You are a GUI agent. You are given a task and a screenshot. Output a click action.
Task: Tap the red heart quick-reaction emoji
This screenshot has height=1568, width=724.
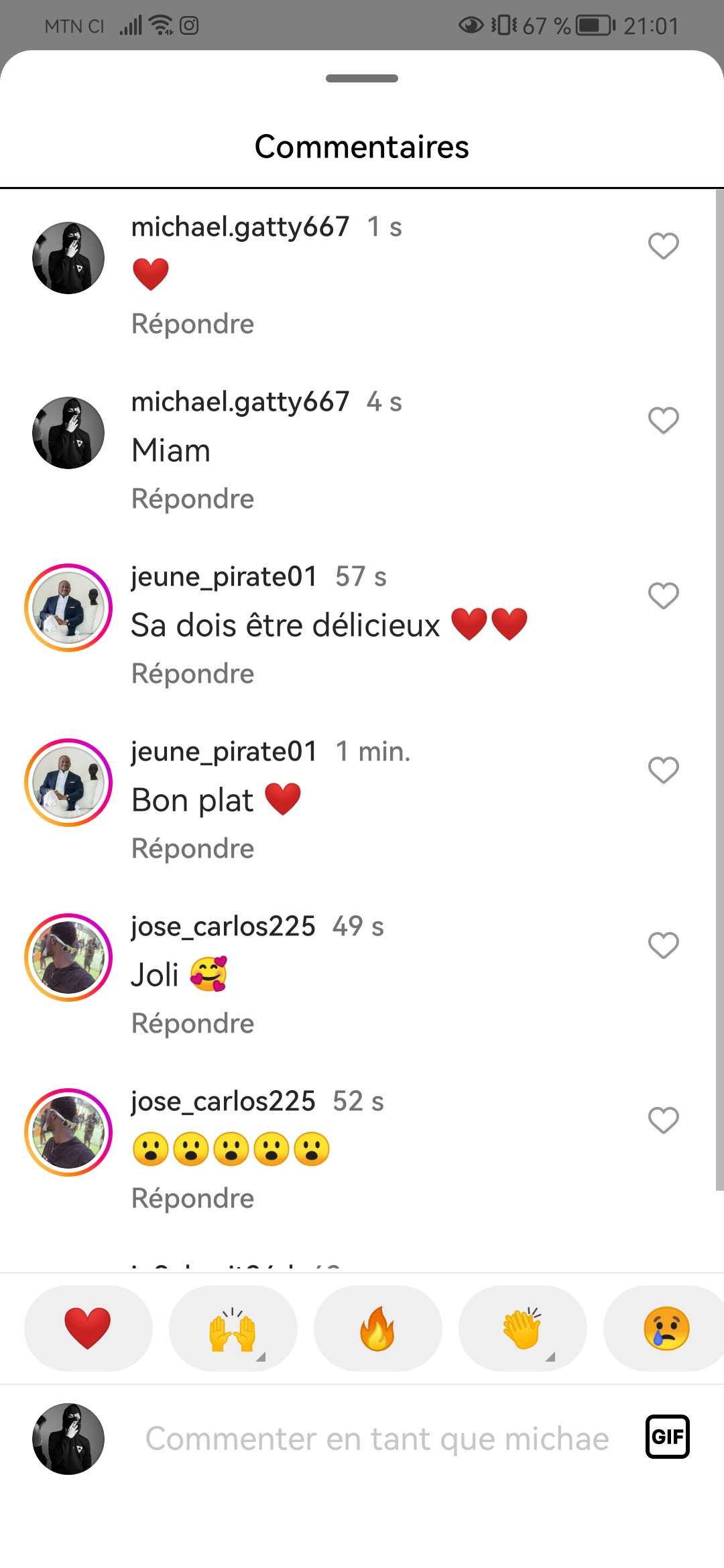click(88, 1328)
